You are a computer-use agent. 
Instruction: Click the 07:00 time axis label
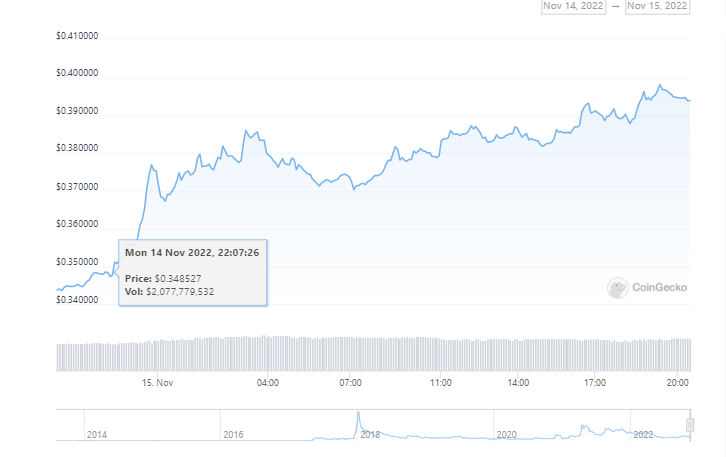[350, 382]
